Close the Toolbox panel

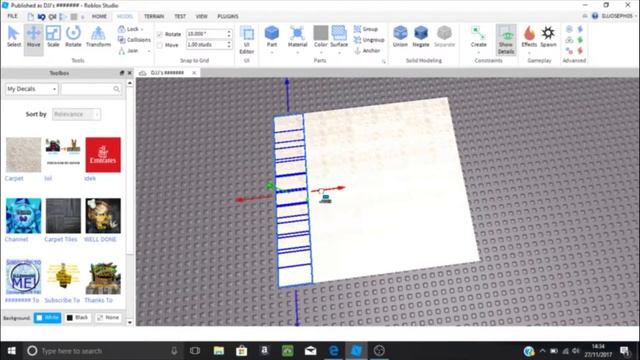(130, 73)
